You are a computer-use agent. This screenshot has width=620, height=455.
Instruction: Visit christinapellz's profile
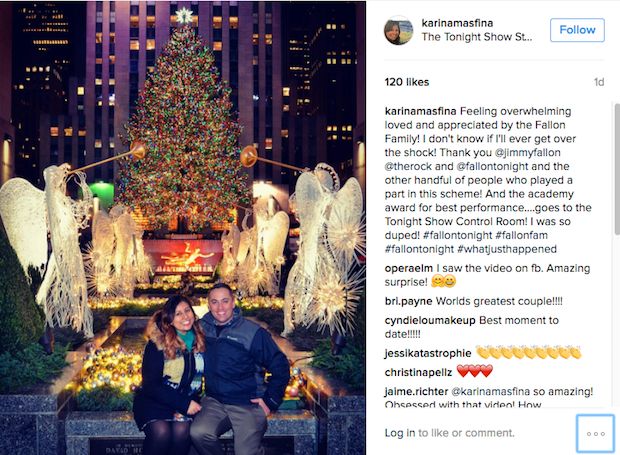418,372
